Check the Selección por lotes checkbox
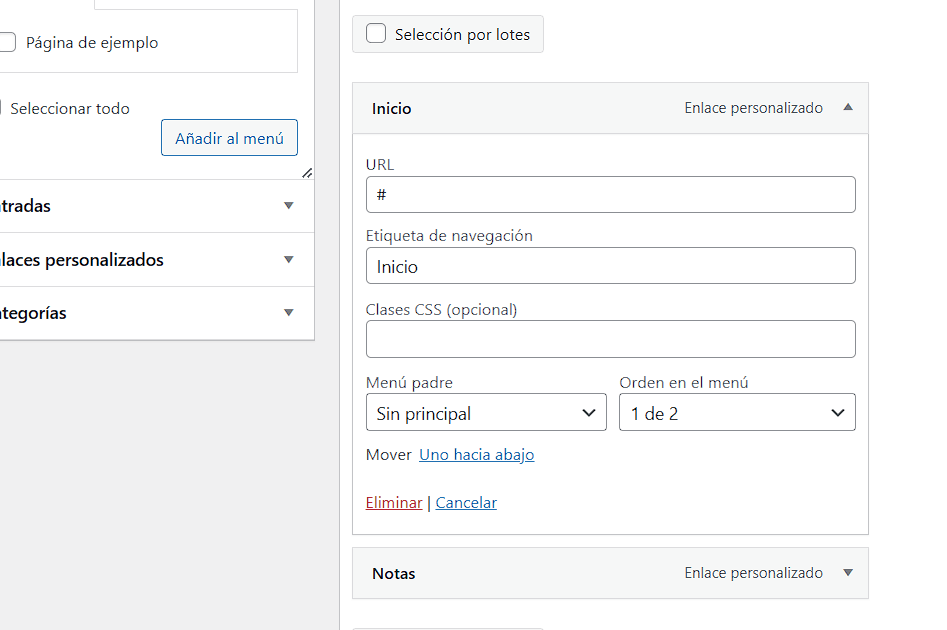This screenshot has height=630, width=947. [376, 34]
